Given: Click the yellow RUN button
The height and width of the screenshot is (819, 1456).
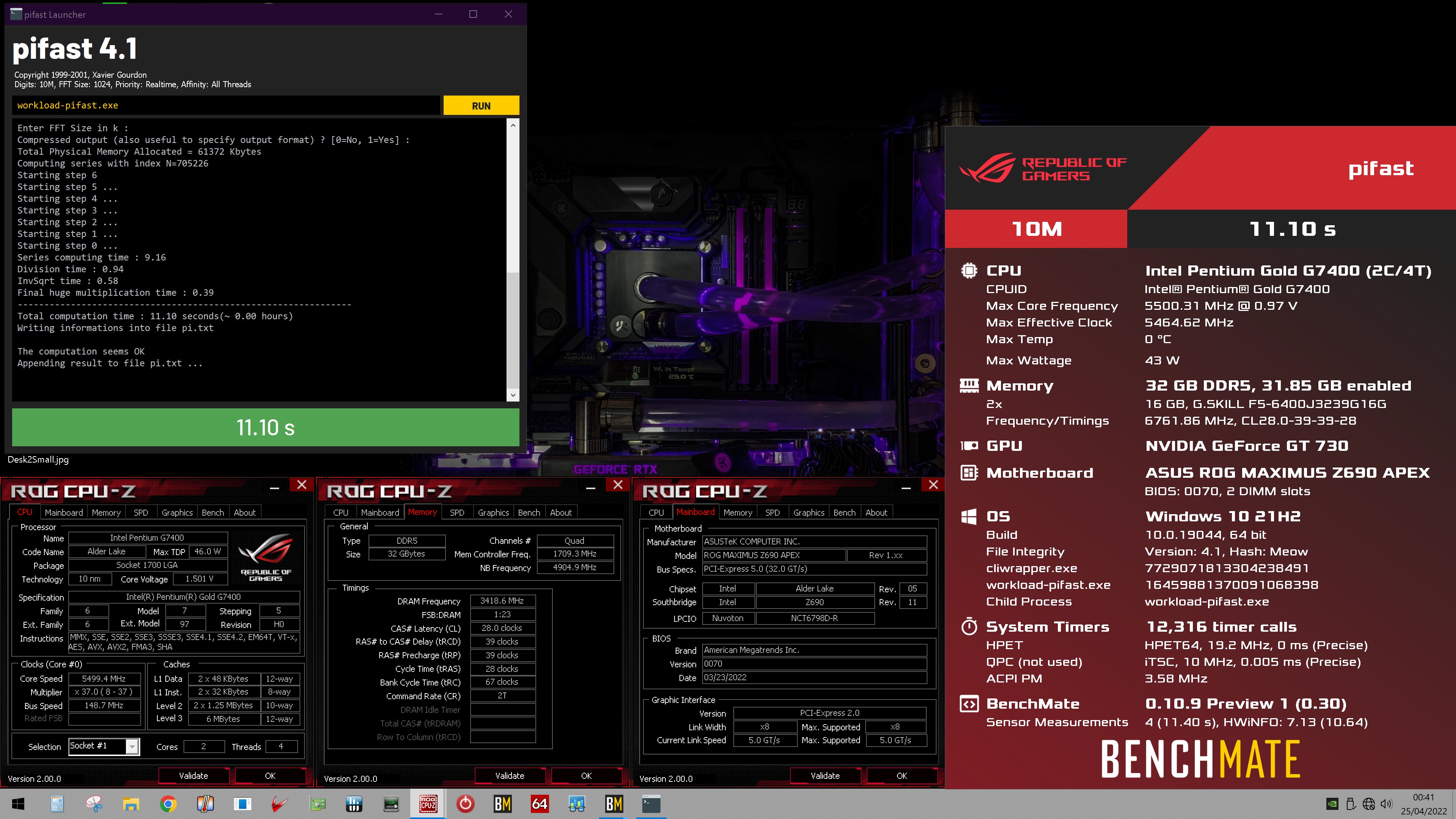Looking at the screenshot, I should click(481, 106).
